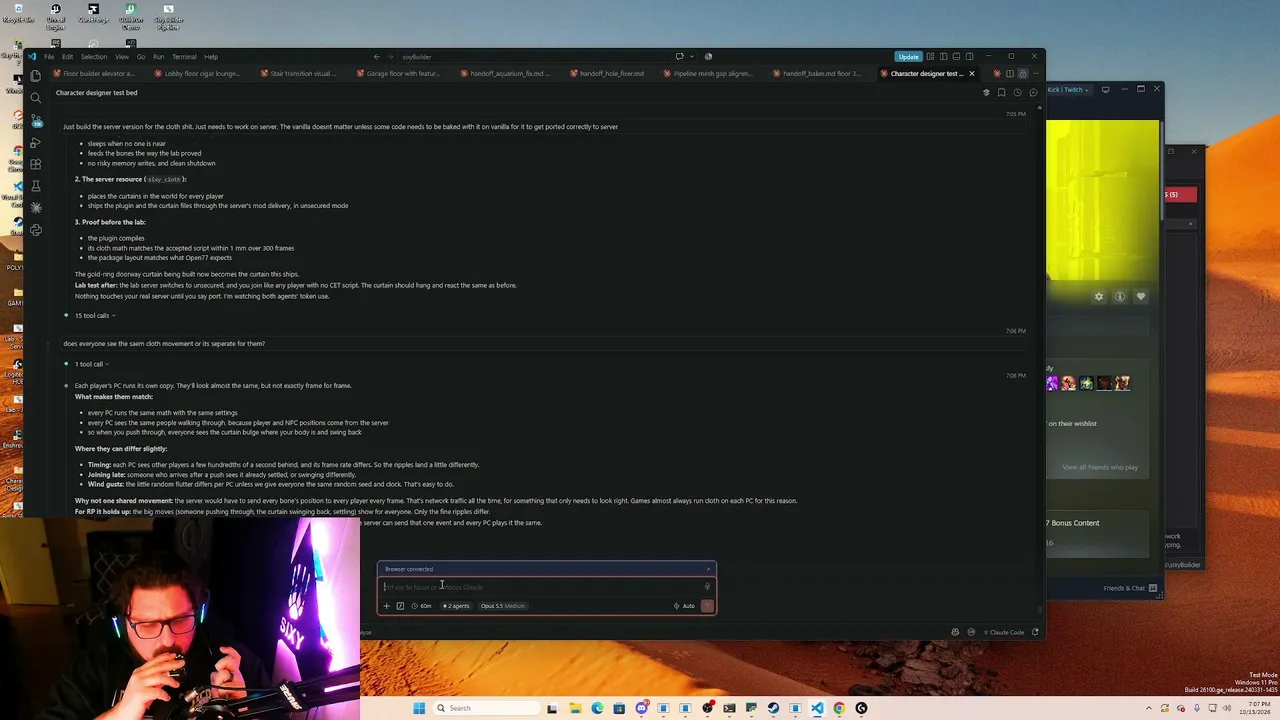Click the new chat icon in header
Image resolution: width=1280 pixels, height=720 pixels.
[x=1033, y=93]
